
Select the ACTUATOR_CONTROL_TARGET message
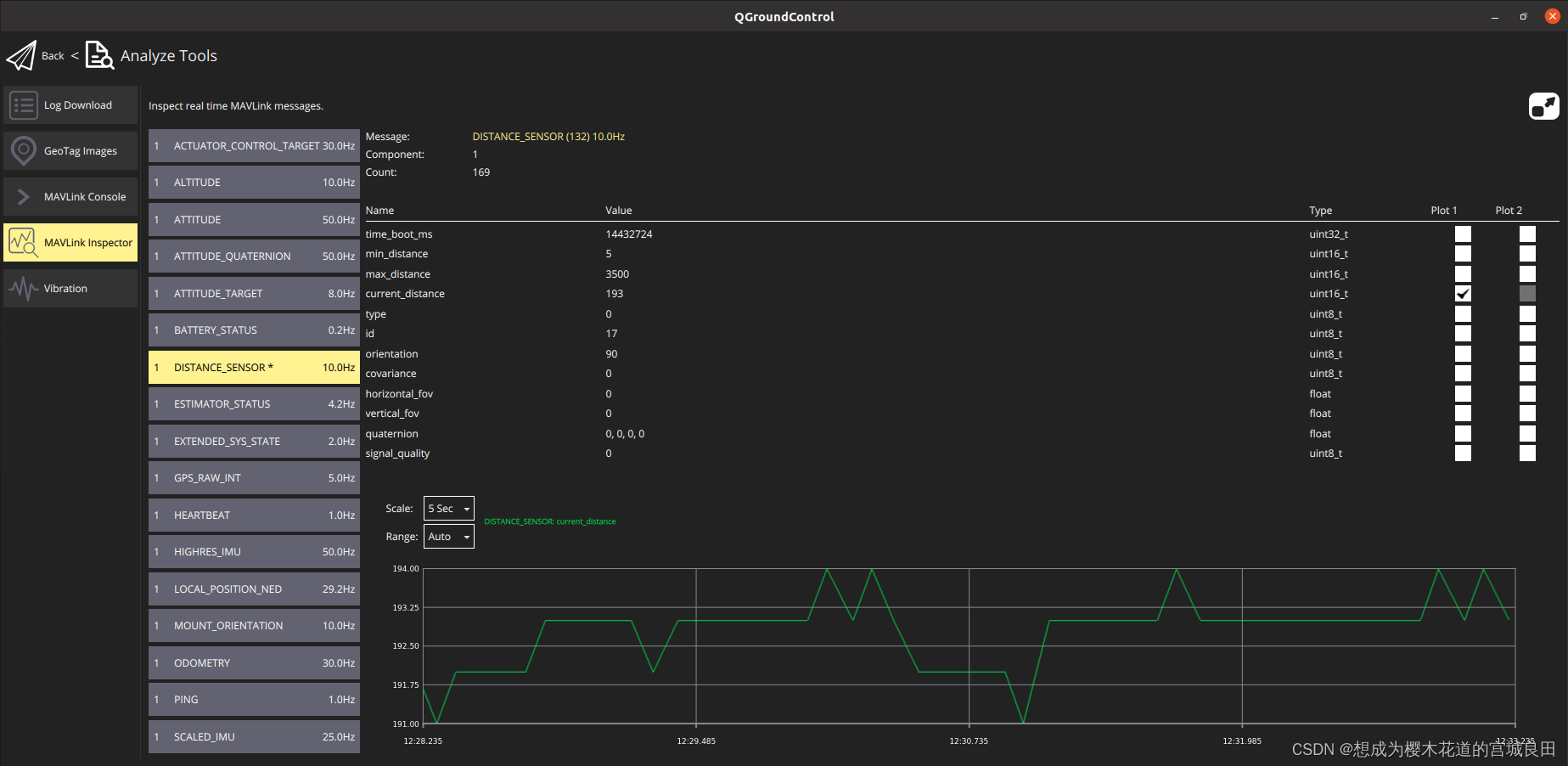pos(254,146)
